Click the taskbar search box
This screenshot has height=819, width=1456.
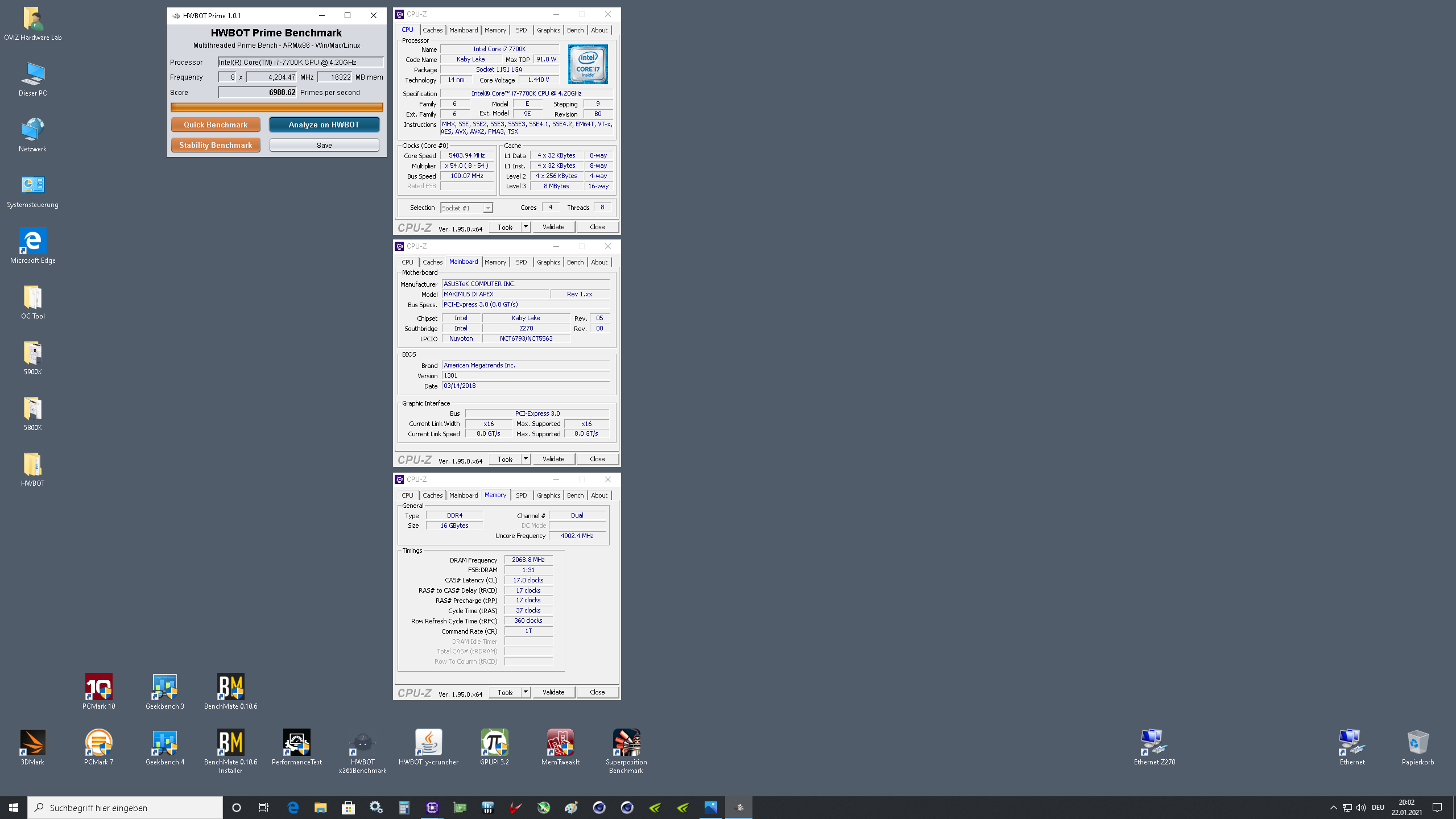pos(125,807)
